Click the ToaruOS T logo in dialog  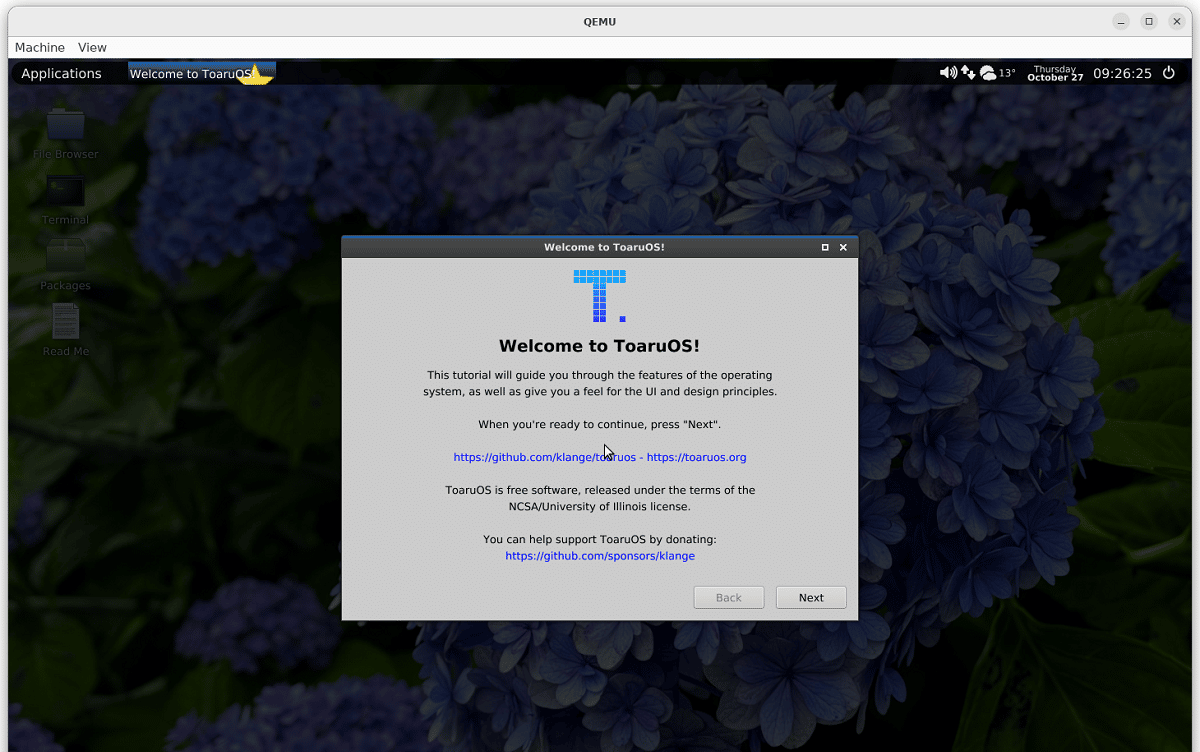[600, 296]
